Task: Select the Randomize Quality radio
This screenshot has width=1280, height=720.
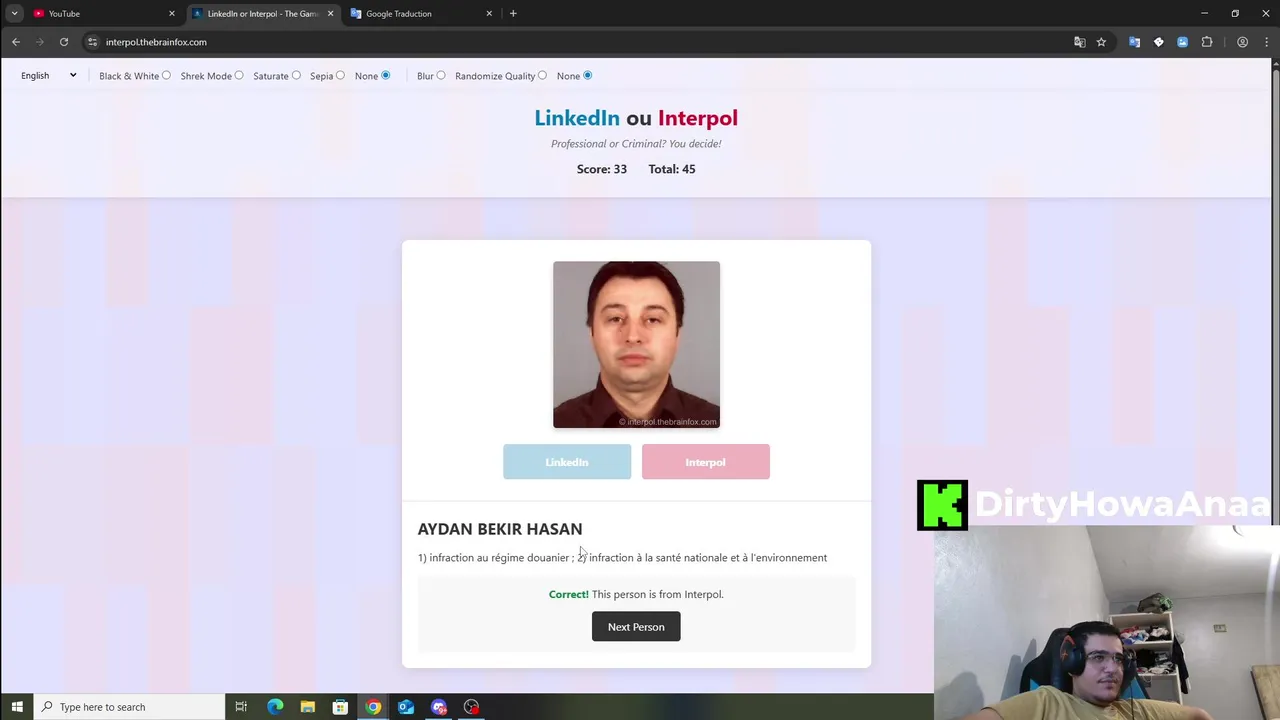Action: [x=543, y=76]
